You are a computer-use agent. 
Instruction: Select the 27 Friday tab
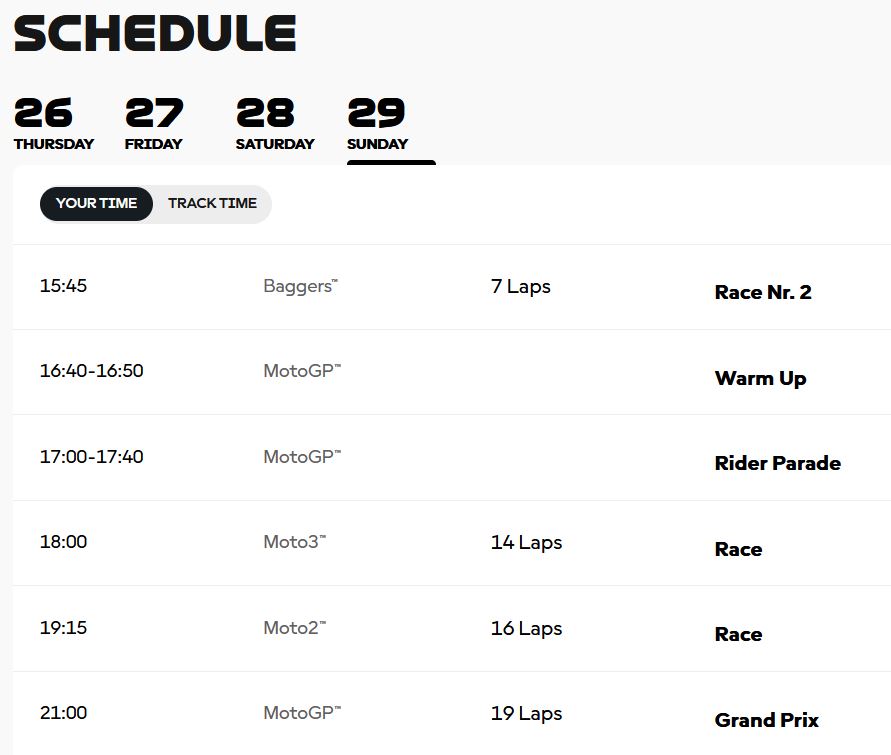coord(154,124)
